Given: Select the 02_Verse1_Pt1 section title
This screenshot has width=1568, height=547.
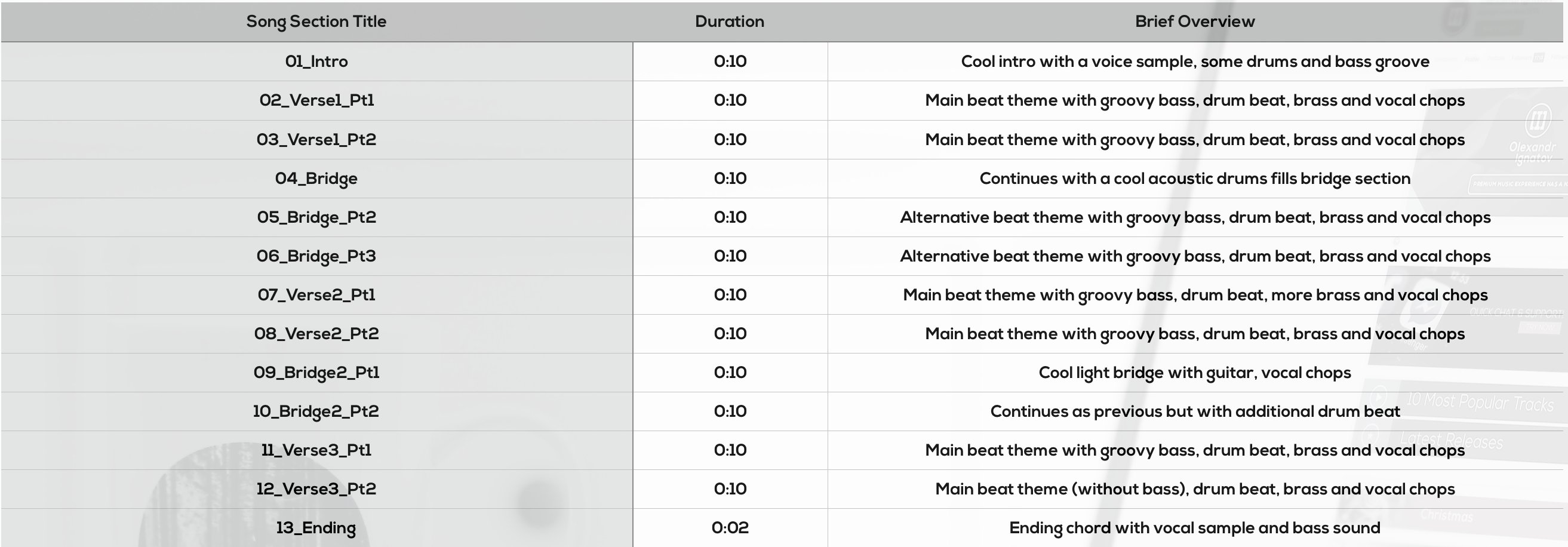Looking at the screenshot, I should click(x=316, y=100).
